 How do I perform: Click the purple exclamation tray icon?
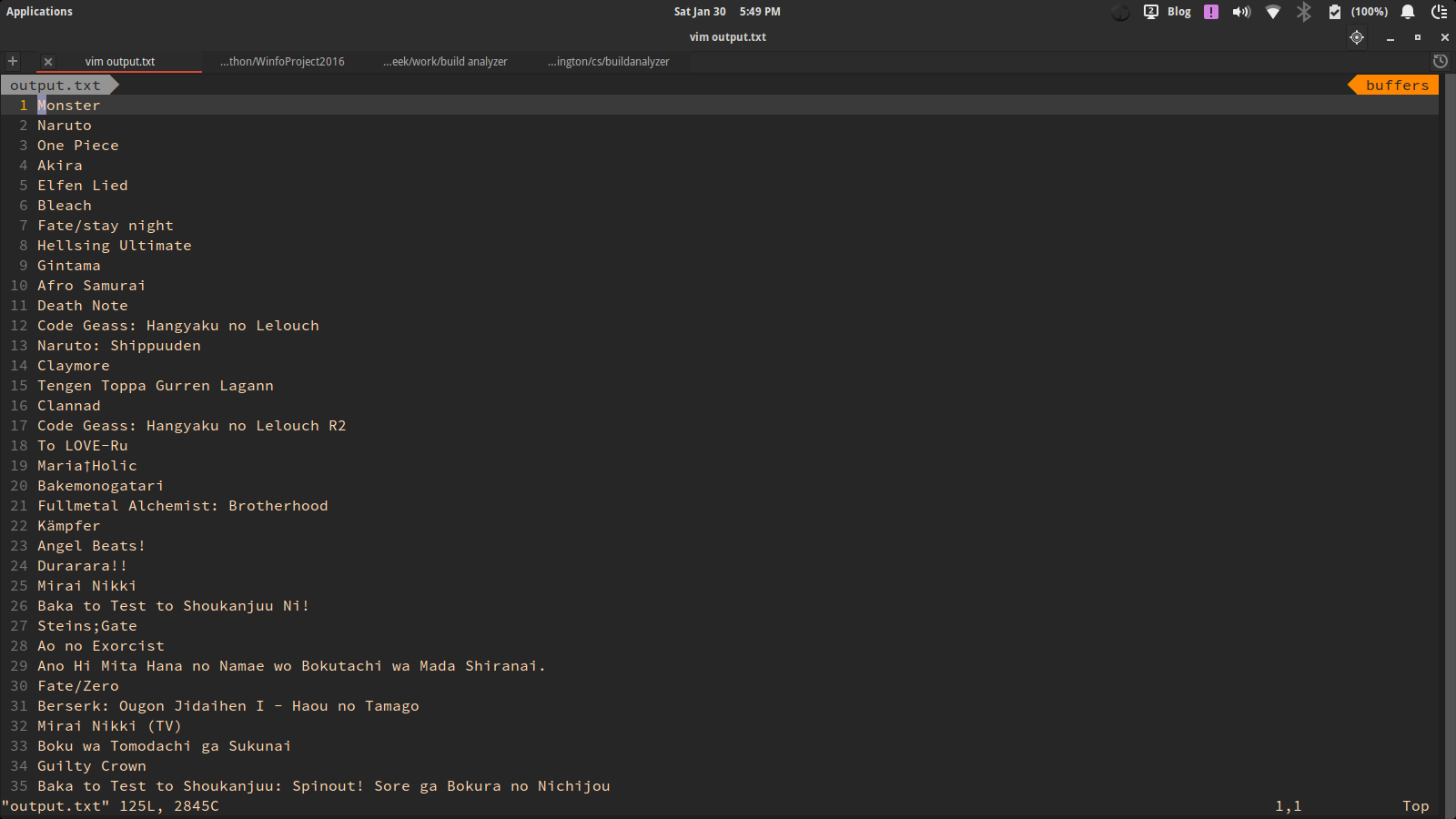pos(1211,12)
